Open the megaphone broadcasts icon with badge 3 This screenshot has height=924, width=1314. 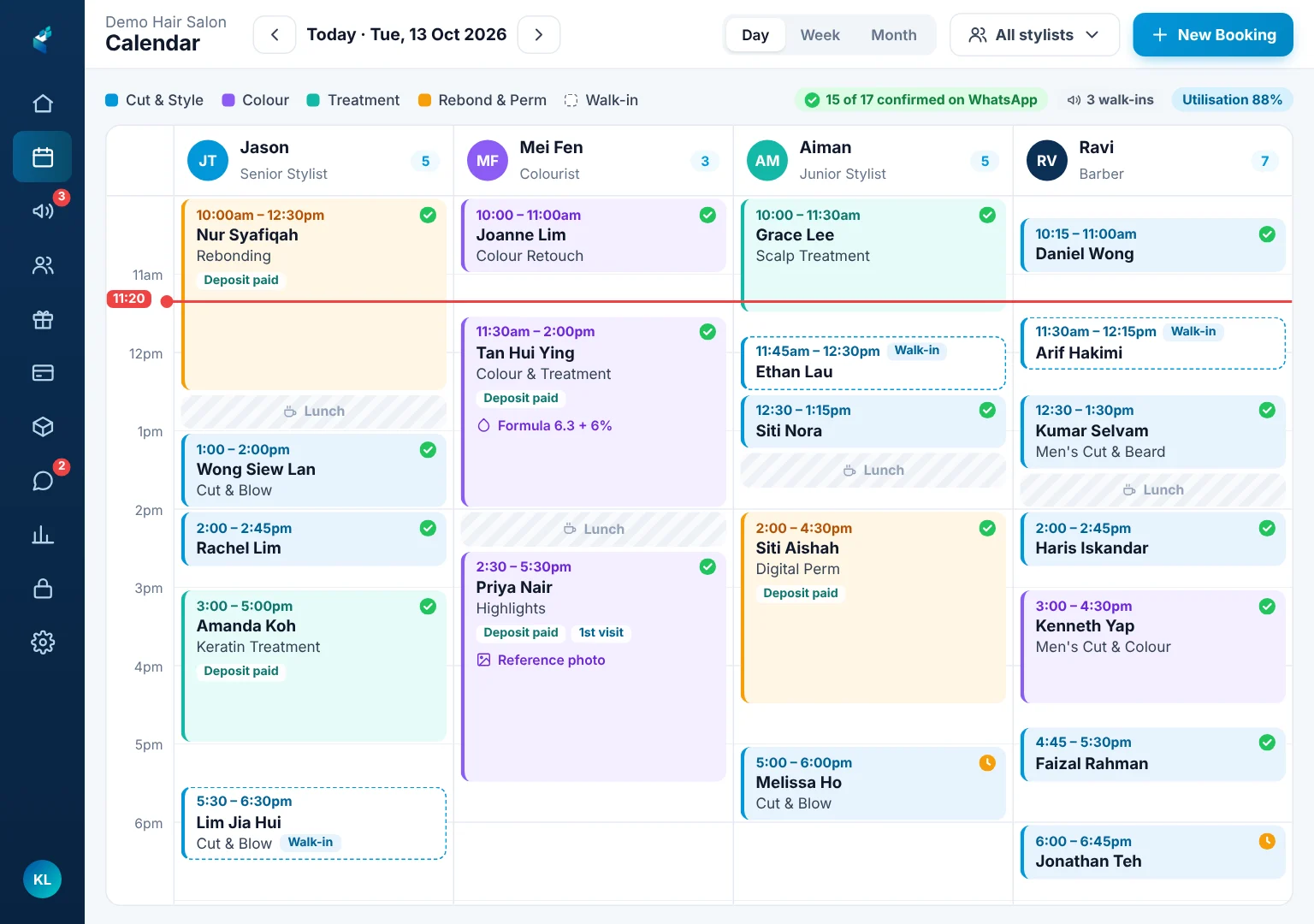(43, 210)
